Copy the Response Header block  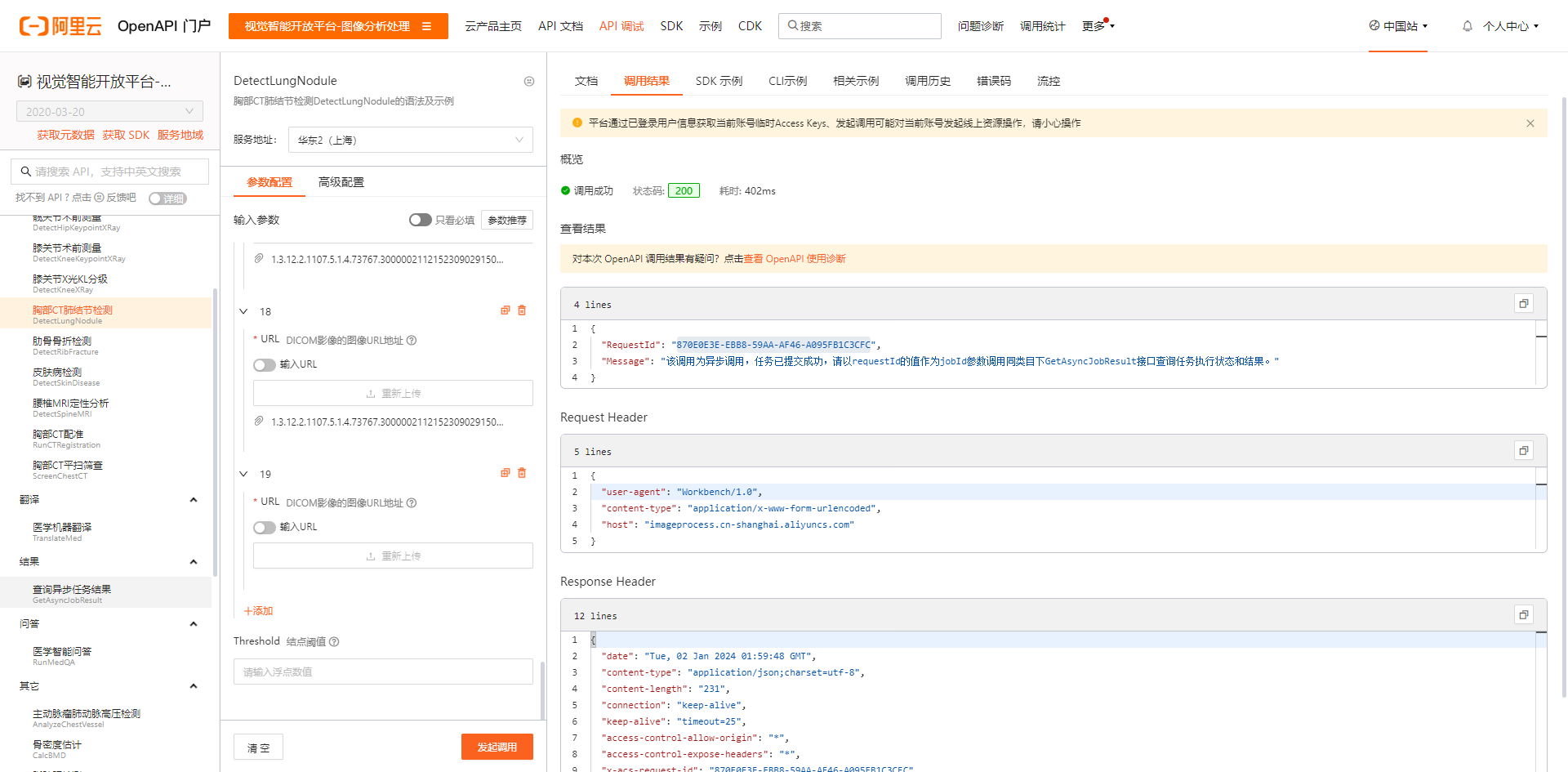[x=1523, y=615]
